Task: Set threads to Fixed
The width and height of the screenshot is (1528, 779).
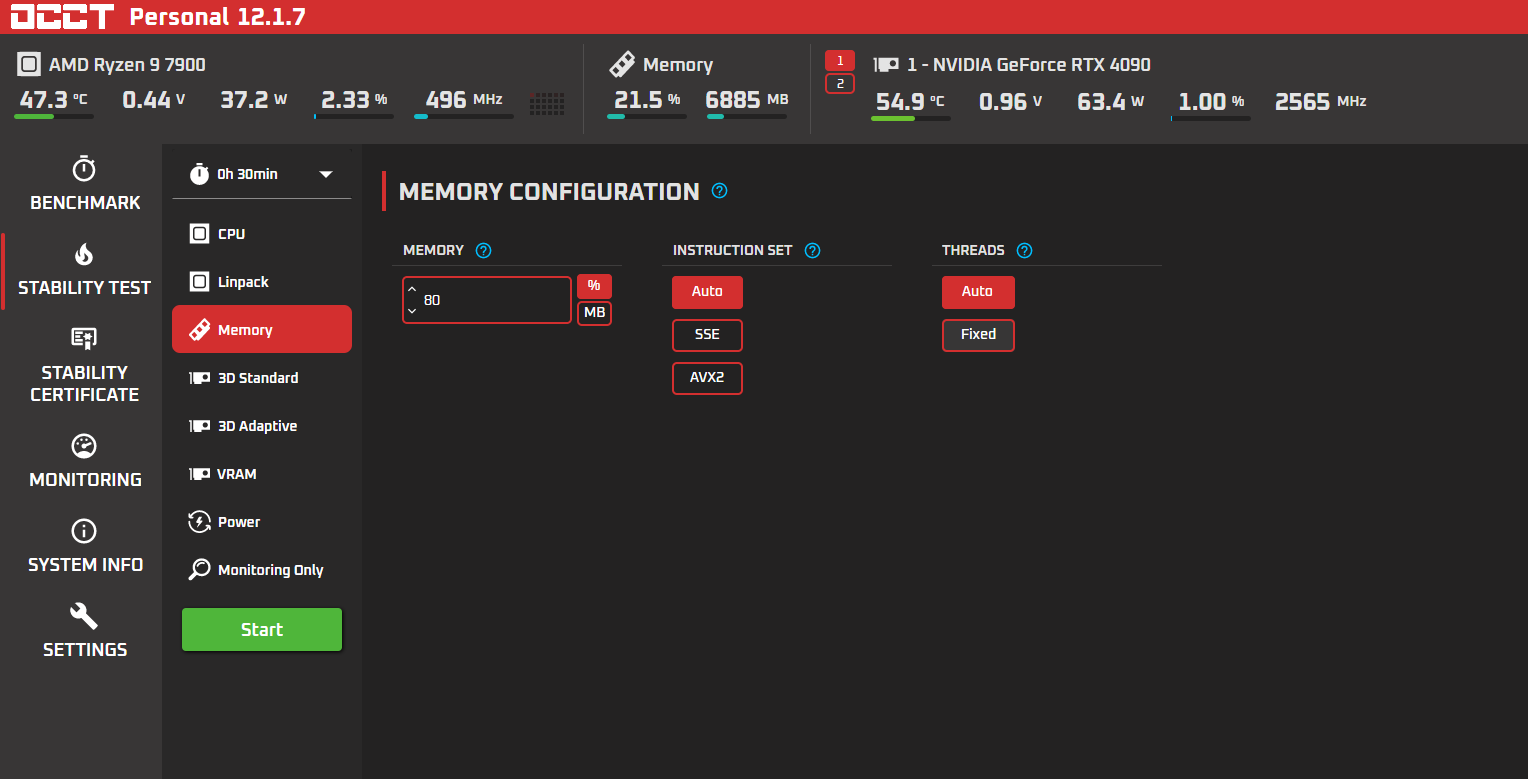Action: pyautogui.click(x=978, y=335)
